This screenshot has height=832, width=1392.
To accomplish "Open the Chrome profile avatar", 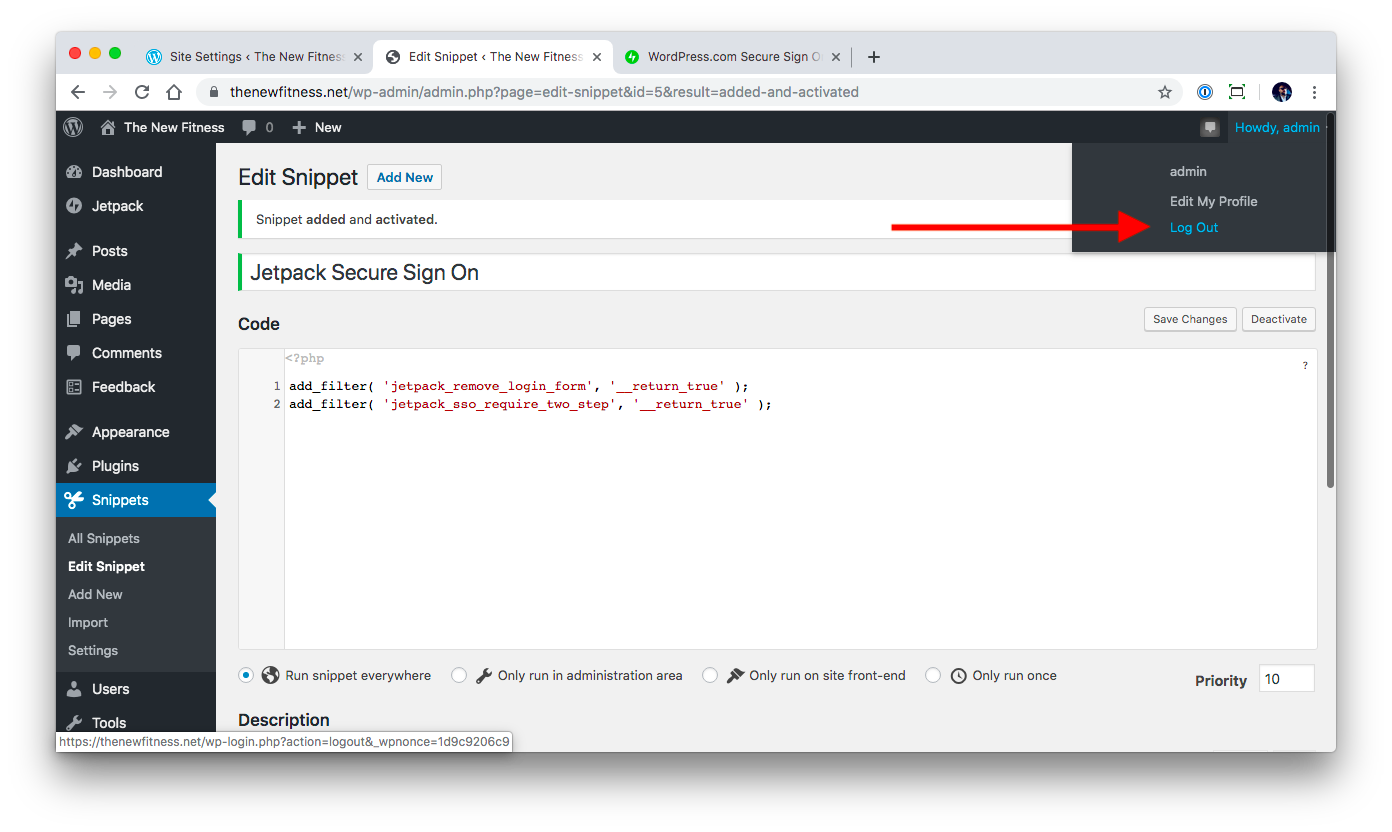I will coord(1282,92).
